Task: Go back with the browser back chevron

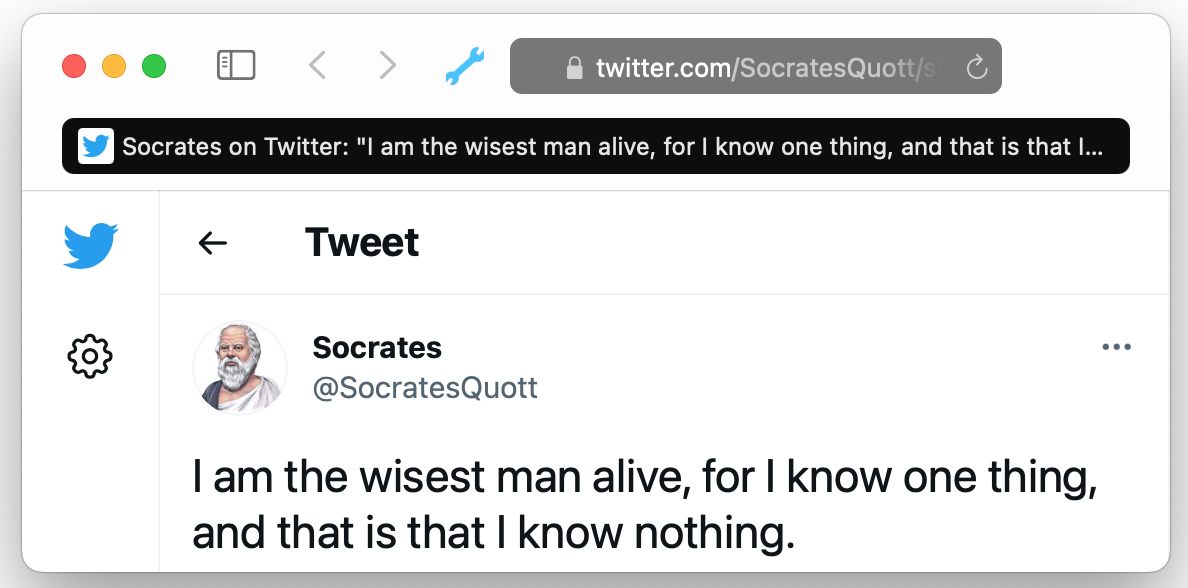Action: [317, 66]
